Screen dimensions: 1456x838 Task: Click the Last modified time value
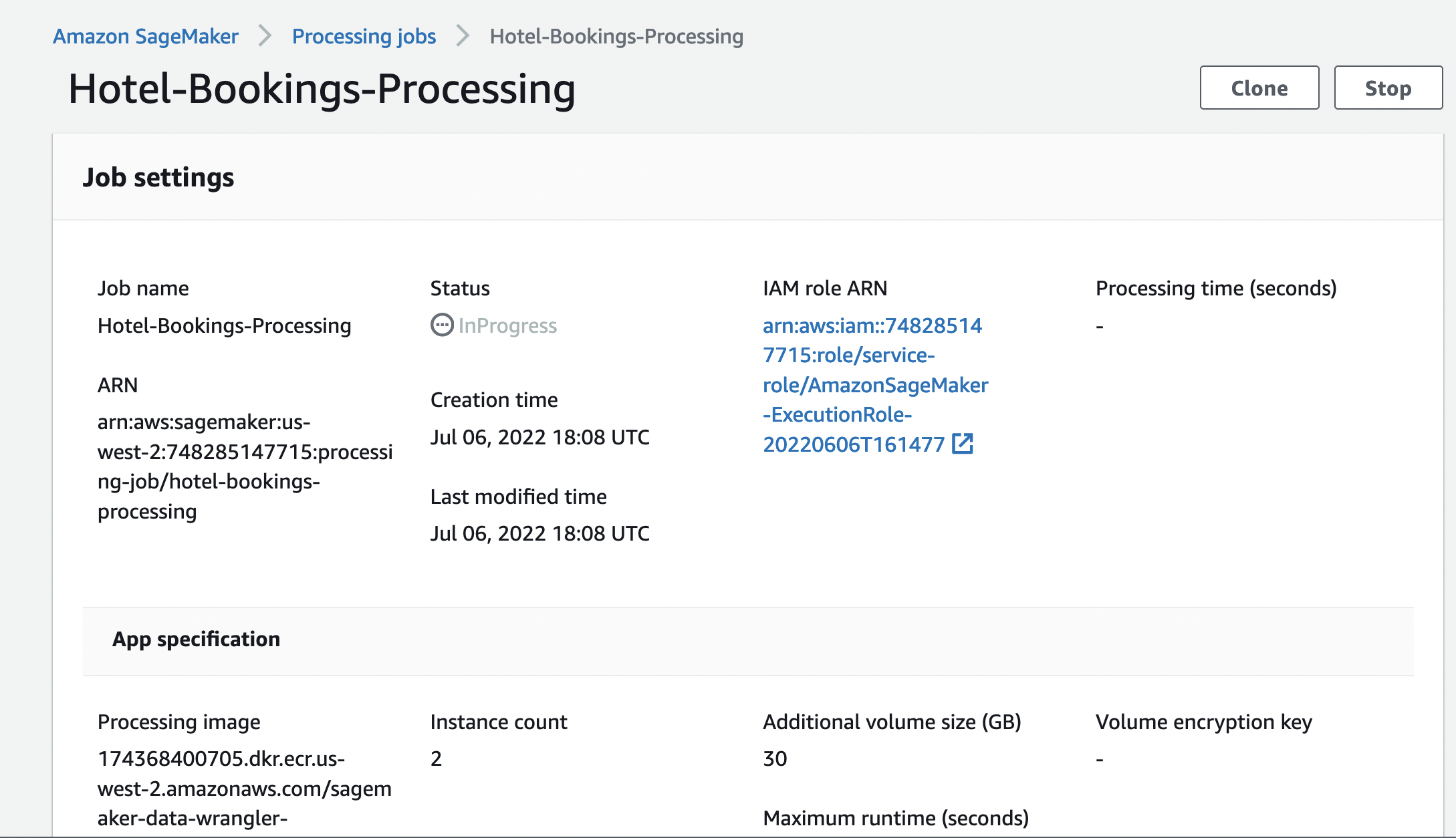[539, 533]
